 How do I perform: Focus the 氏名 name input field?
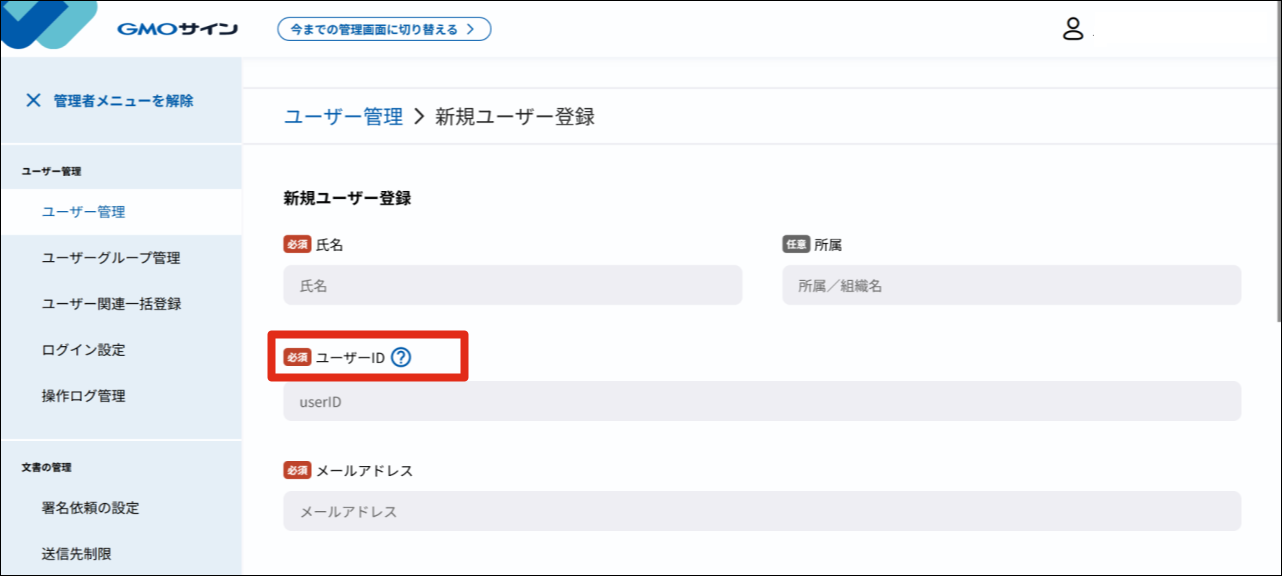click(512, 285)
